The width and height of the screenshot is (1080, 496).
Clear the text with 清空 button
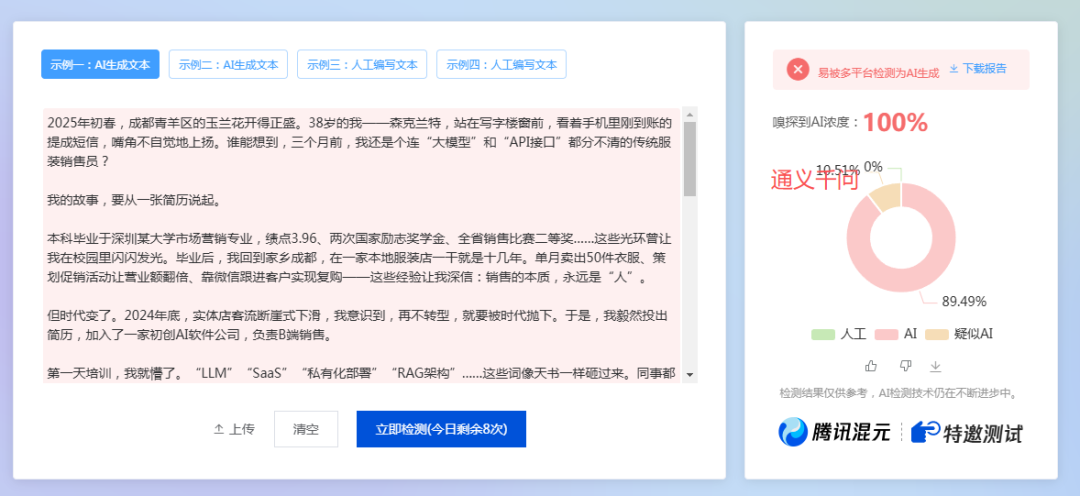pos(306,429)
